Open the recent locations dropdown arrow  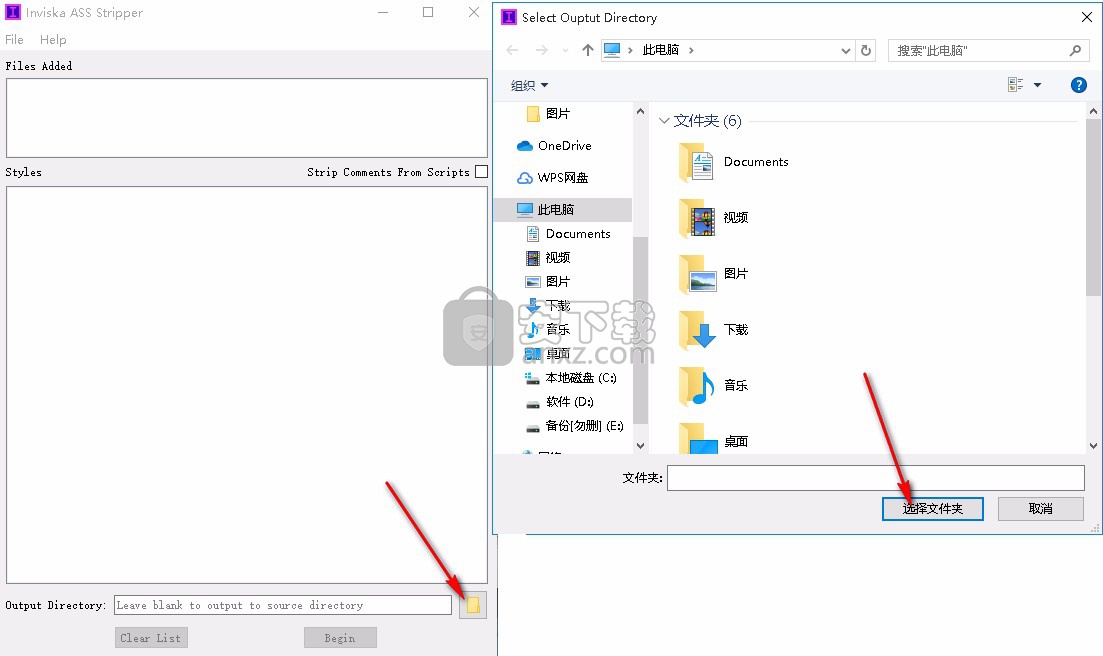tap(565, 51)
